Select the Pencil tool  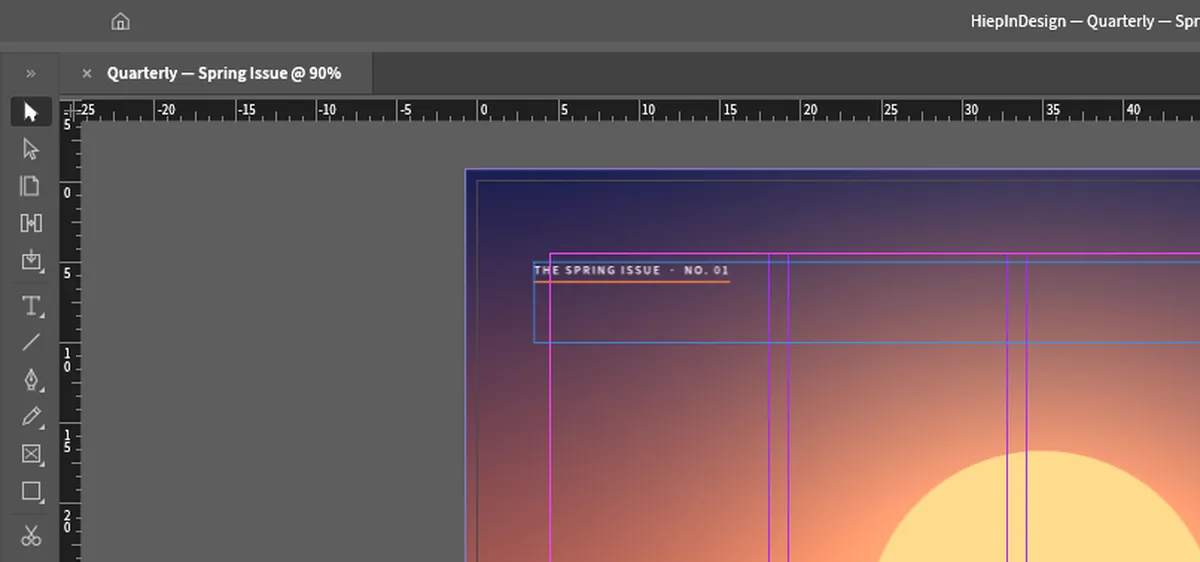tap(31, 417)
